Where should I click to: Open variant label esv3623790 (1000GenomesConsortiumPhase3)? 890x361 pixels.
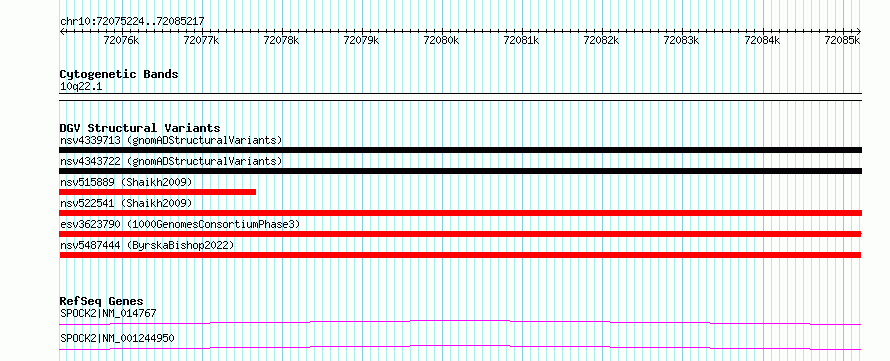click(x=180, y=224)
